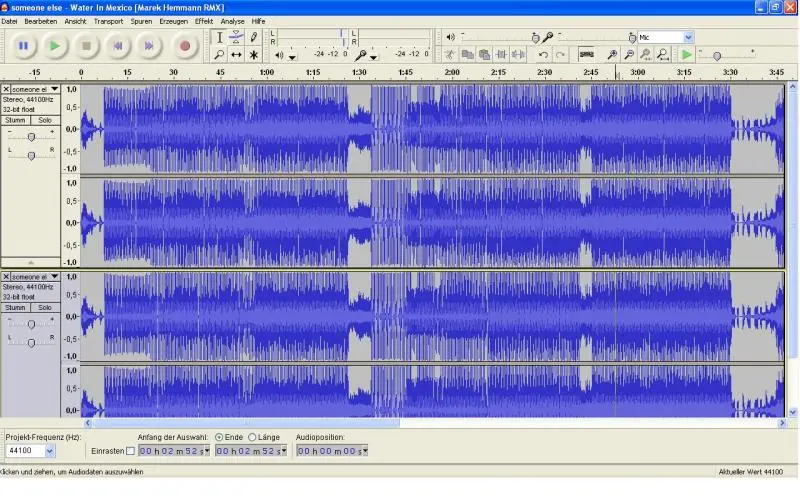Activate the Multi-tool asterisk icon
800x500 pixels.
(254, 55)
